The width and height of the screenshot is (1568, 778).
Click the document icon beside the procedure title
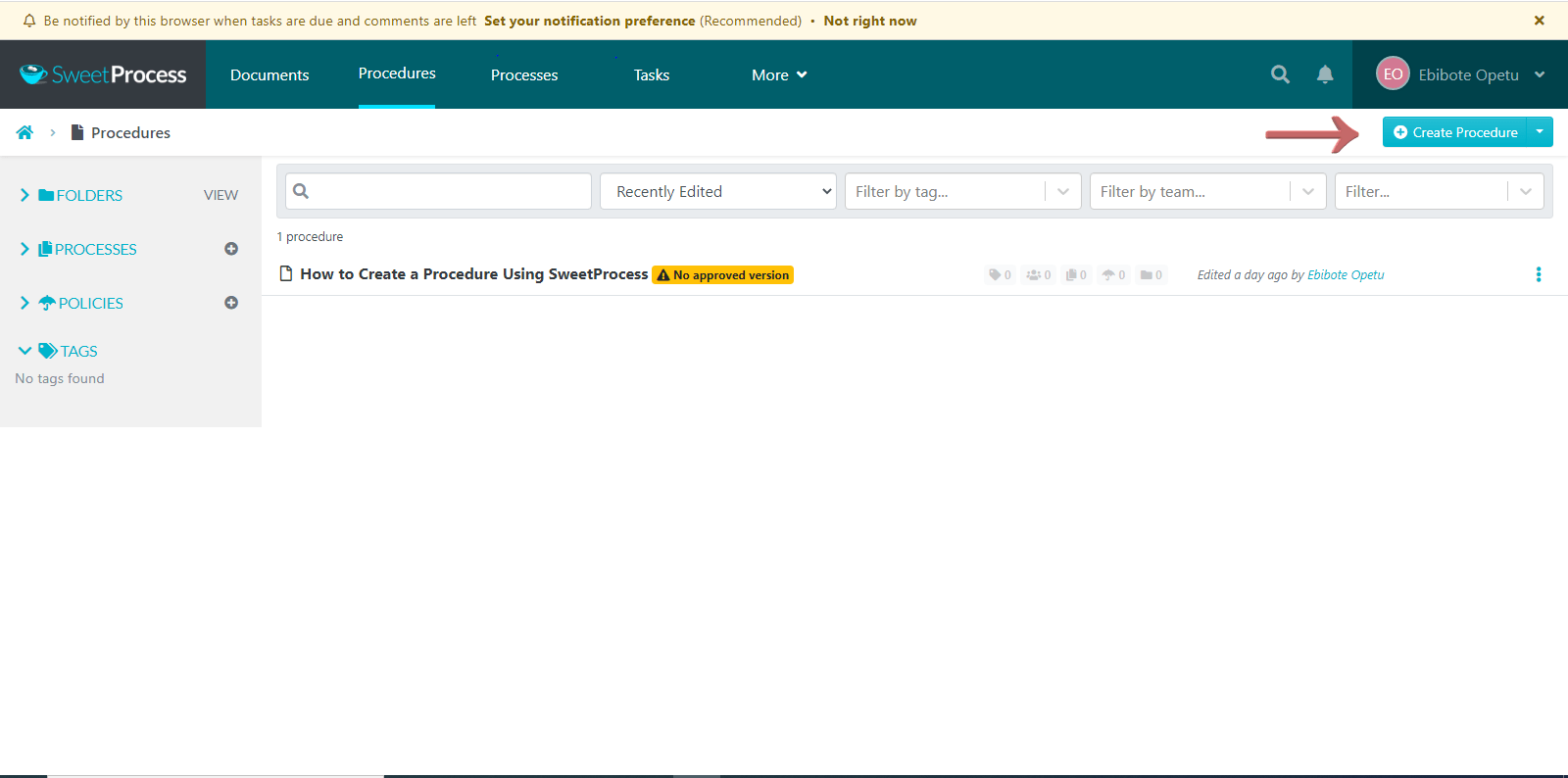click(286, 274)
